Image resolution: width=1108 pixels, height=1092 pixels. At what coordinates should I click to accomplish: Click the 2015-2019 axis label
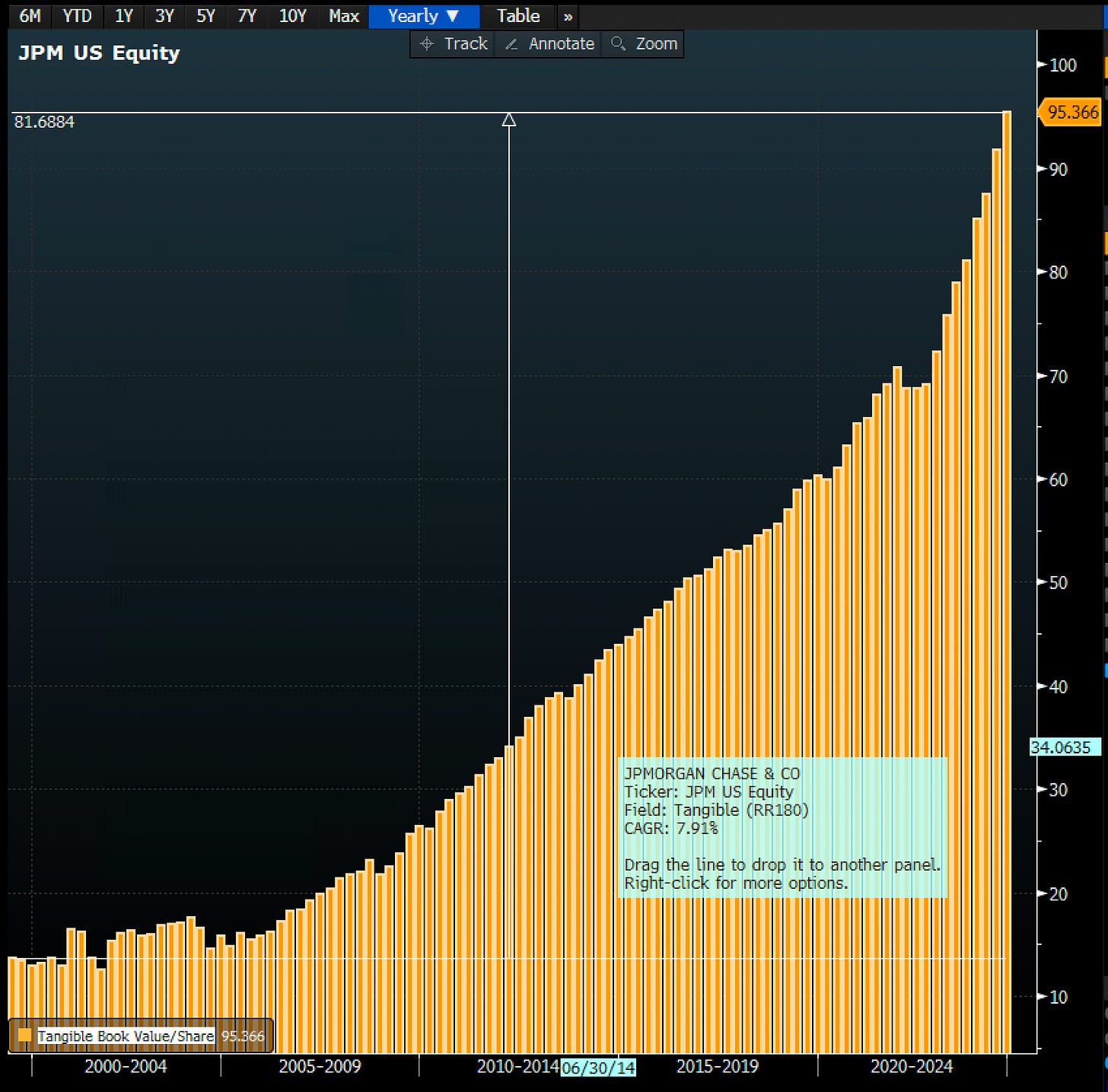[718, 1066]
